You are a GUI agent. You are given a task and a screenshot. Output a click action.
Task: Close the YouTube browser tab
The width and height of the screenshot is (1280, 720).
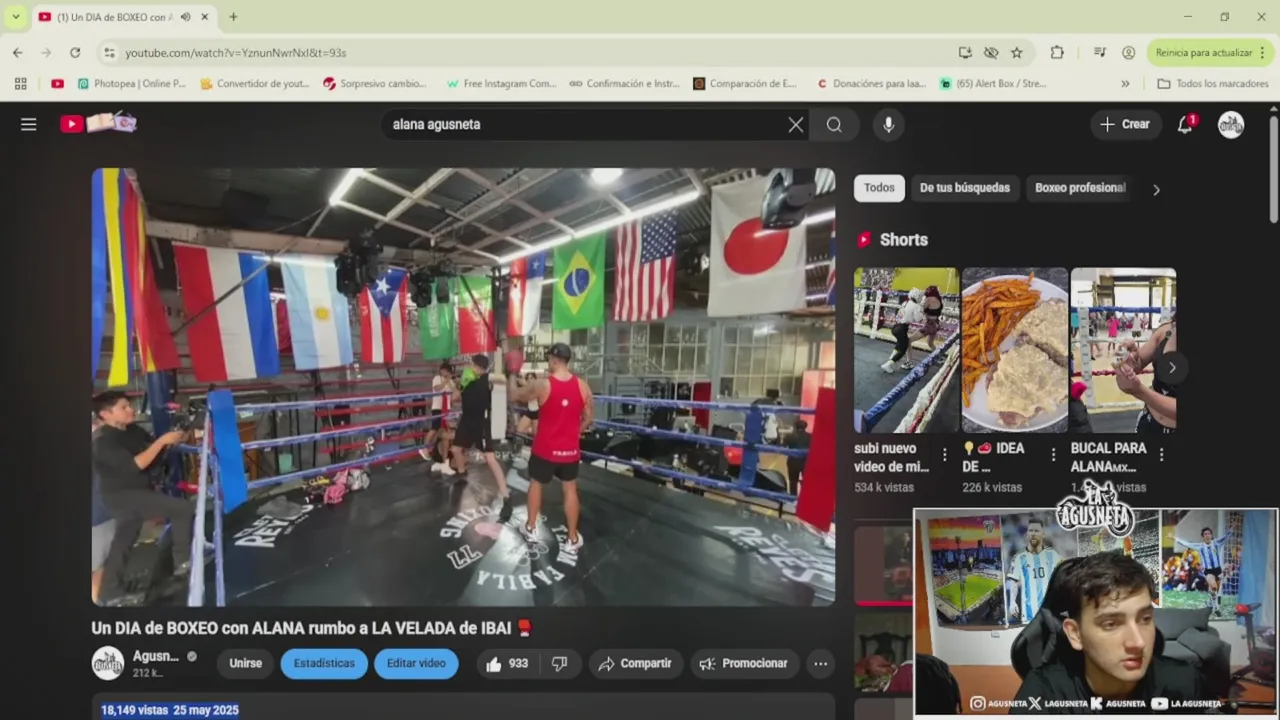(205, 17)
